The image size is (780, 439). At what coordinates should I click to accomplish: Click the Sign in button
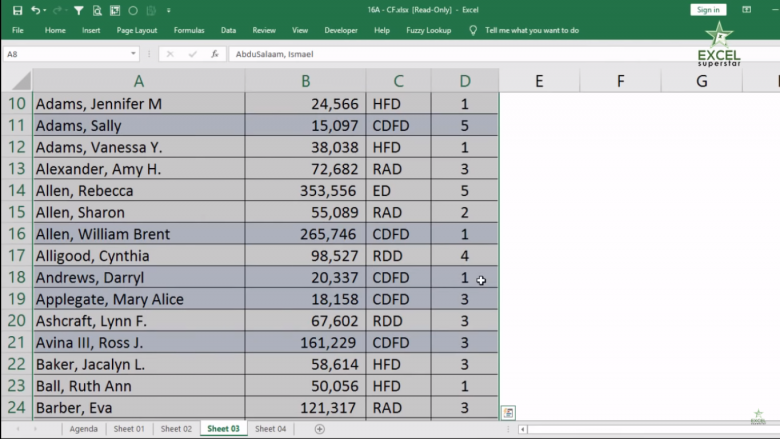[708, 10]
